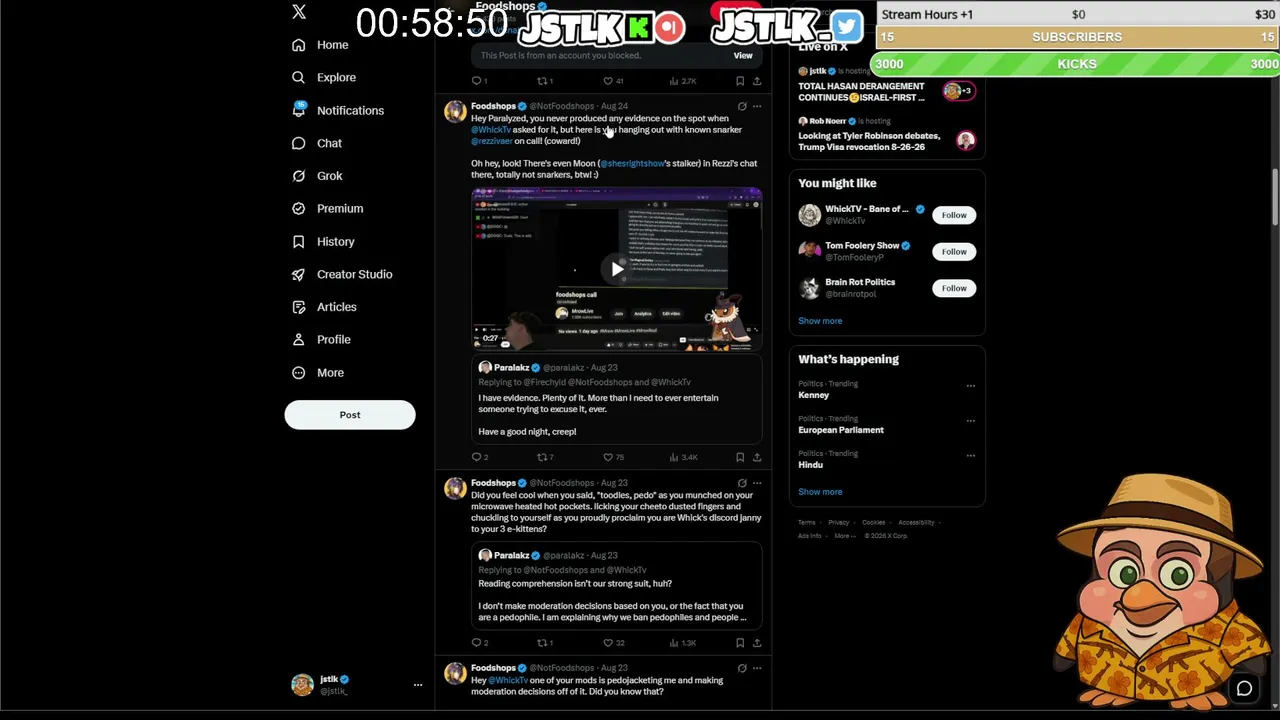Show more trends under What's happening
This screenshot has width=1280, height=720.
820,492
